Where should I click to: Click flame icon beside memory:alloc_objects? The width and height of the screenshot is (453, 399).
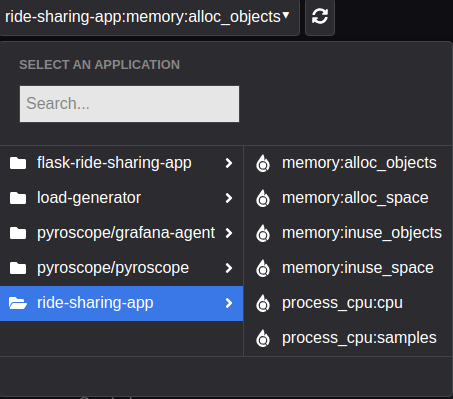[263, 163]
